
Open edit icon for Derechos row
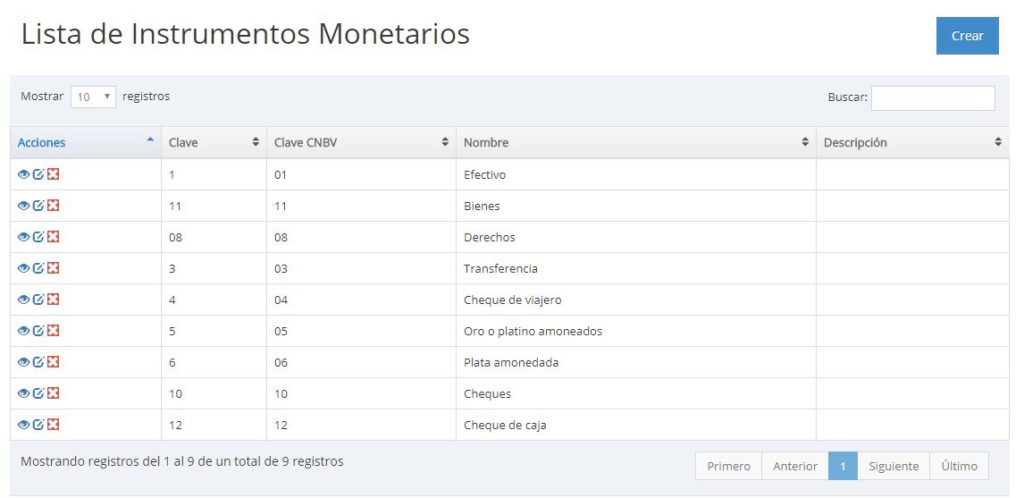(39, 237)
